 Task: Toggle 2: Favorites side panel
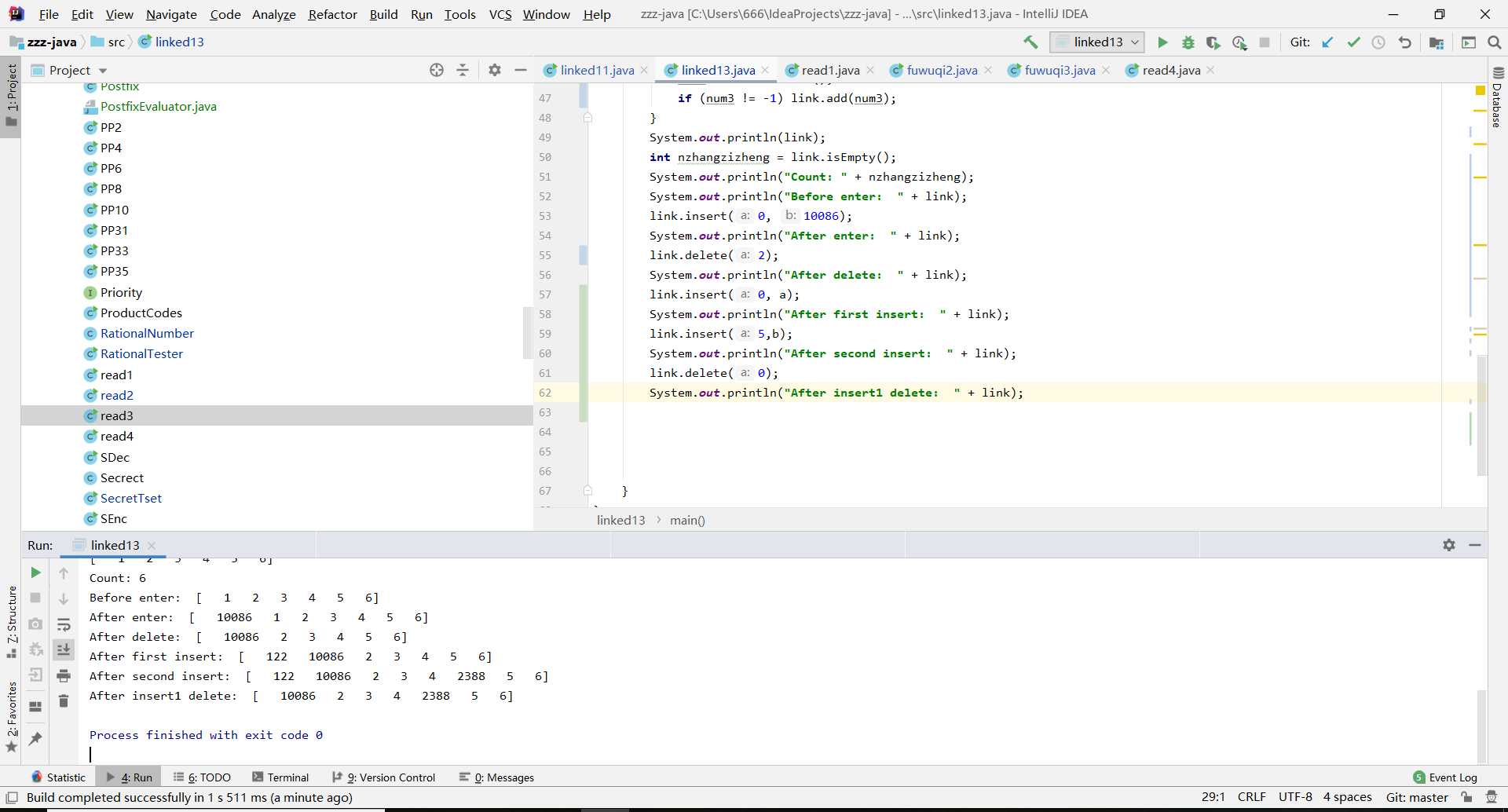[11, 716]
